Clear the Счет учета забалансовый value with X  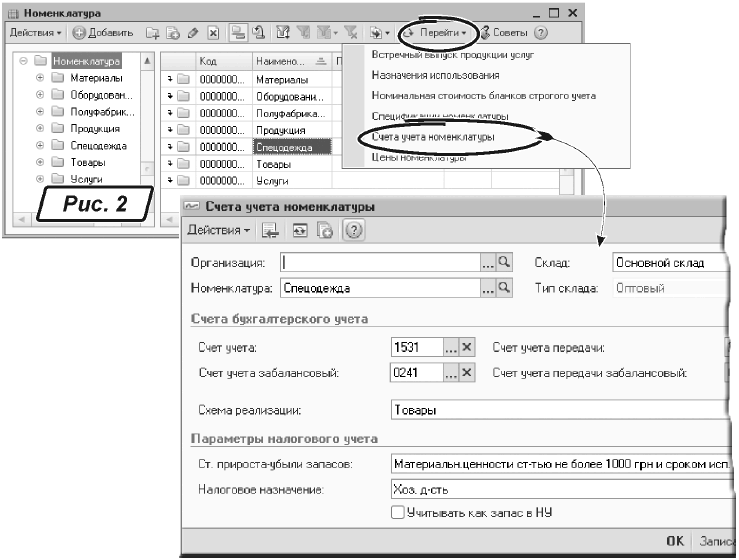(467, 373)
